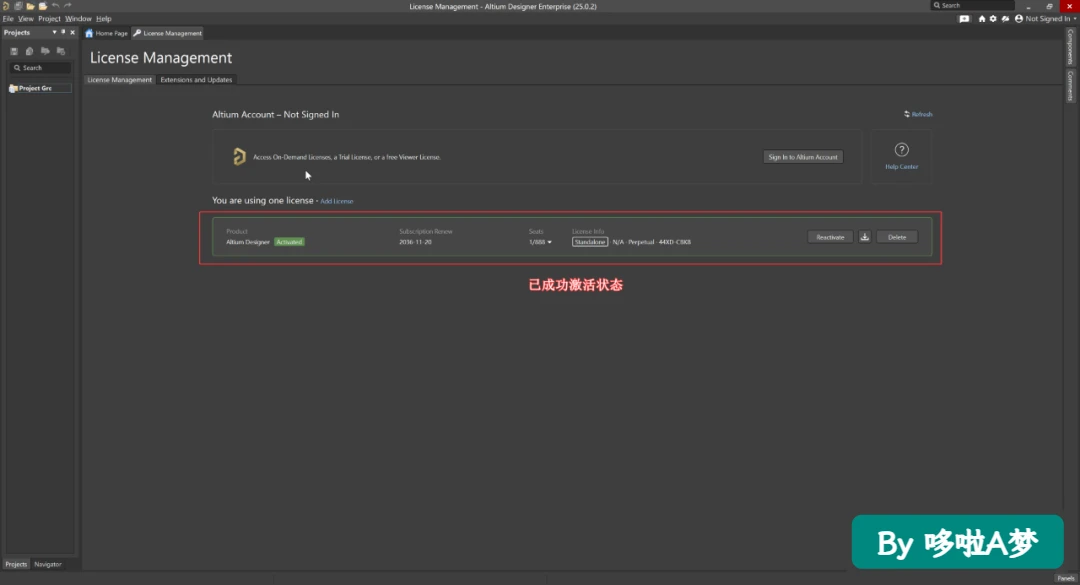Viewport: 1080px width, 585px height.
Task: Click the Altium logo icon in title bar
Action: click(6, 6)
